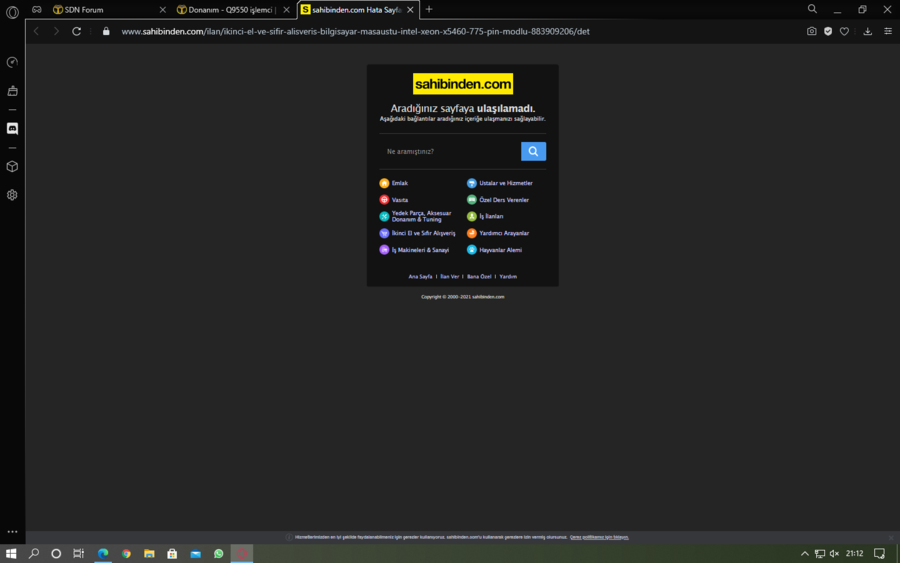Open Cortana circle on taskbar
The width and height of the screenshot is (900, 563).
(56, 554)
